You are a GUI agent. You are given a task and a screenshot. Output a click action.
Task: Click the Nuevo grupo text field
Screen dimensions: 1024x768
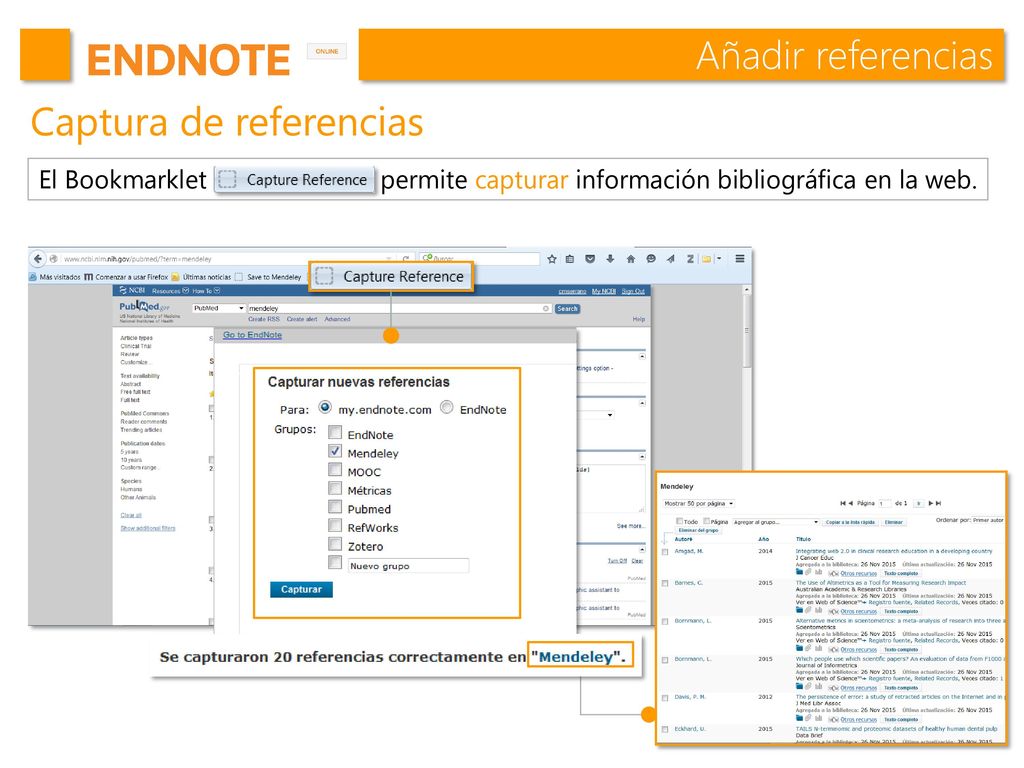click(x=408, y=566)
